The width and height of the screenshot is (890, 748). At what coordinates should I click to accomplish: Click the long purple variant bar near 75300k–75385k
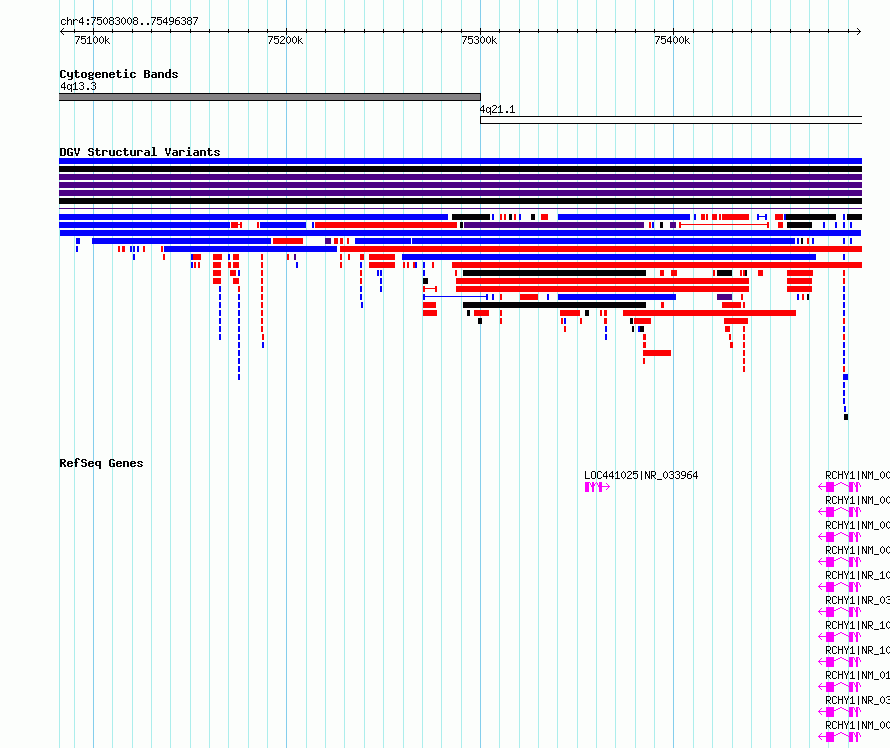point(554,225)
